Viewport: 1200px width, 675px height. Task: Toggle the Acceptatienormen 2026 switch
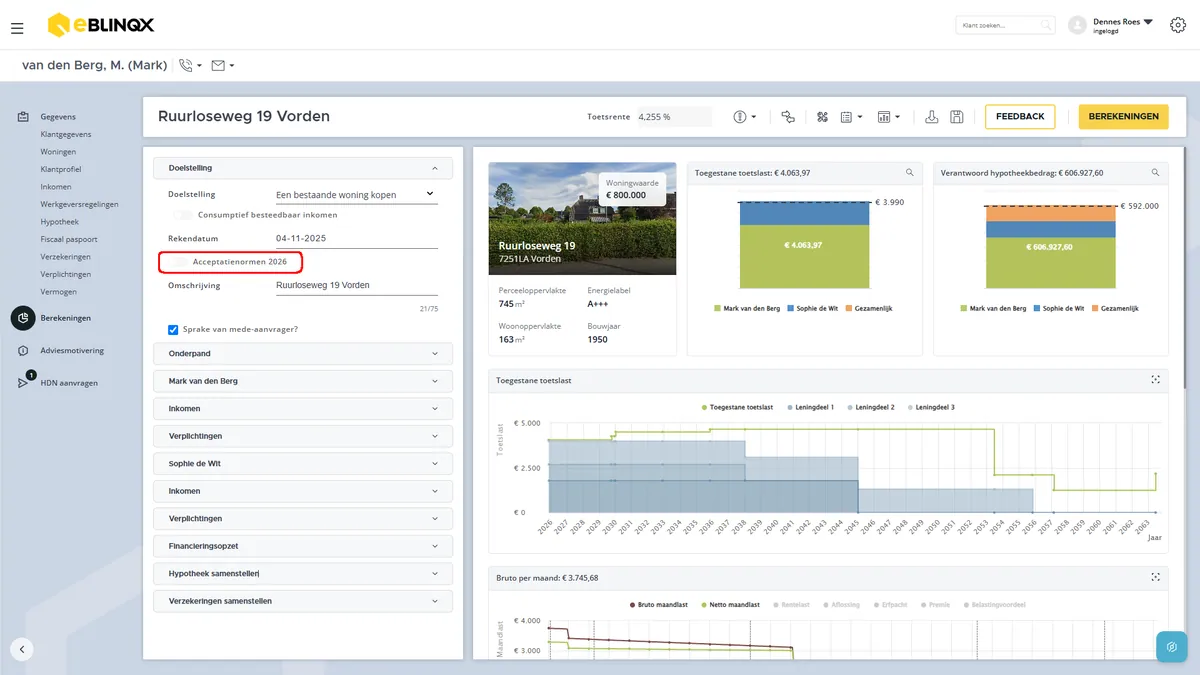[177, 262]
